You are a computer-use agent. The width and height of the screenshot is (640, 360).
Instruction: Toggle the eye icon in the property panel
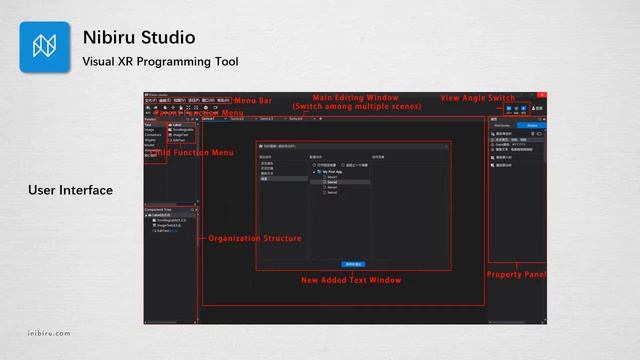pyautogui.click(x=539, y=134)
